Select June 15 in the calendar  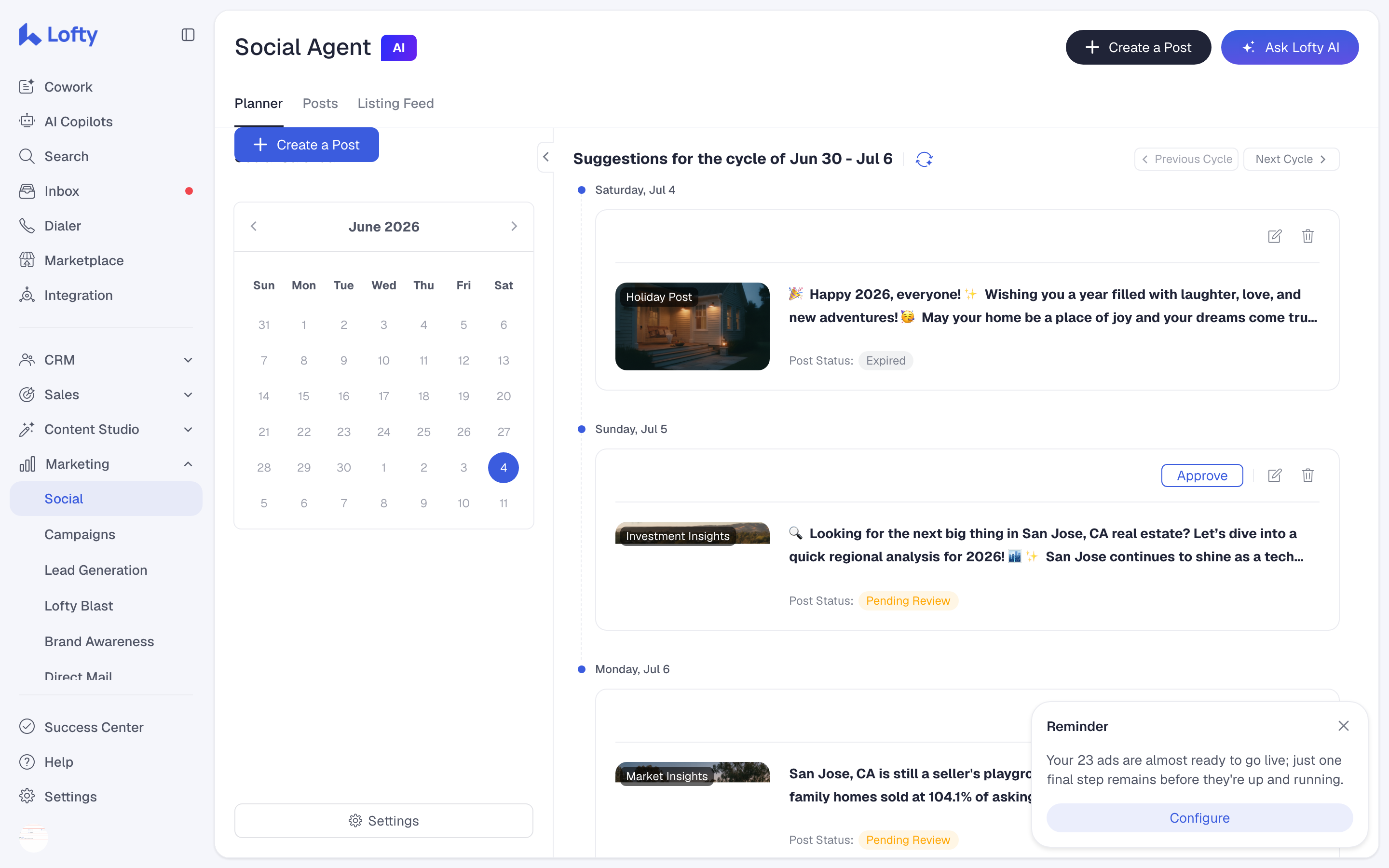tap(304, 396)
